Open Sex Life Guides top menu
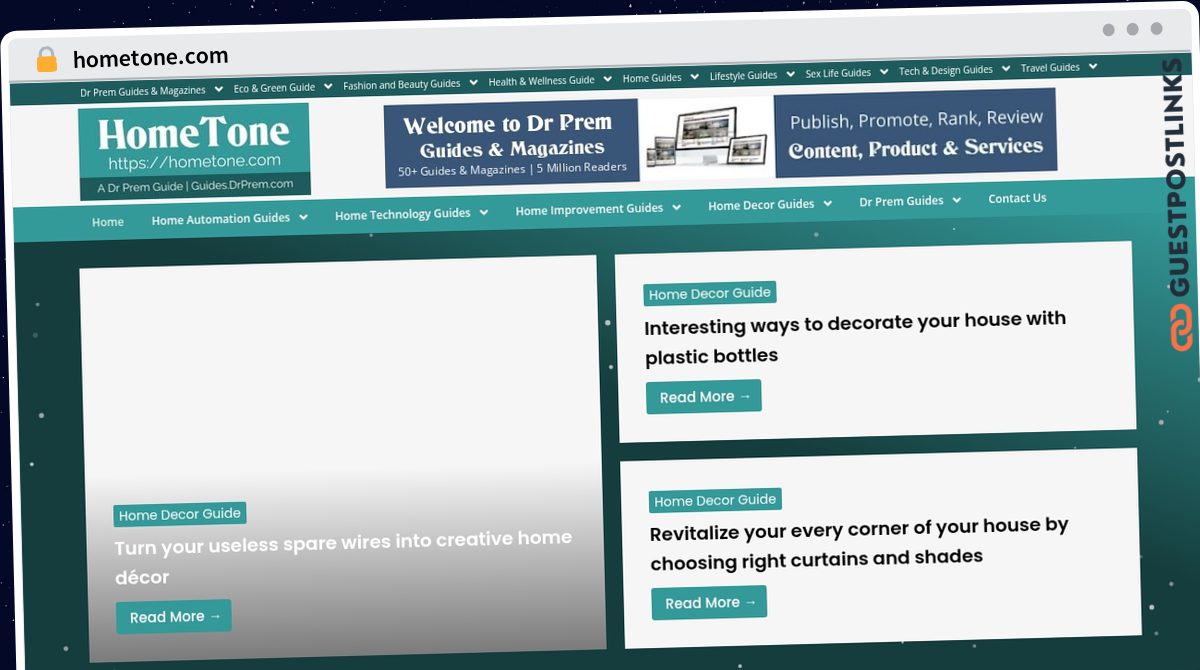 838,73
